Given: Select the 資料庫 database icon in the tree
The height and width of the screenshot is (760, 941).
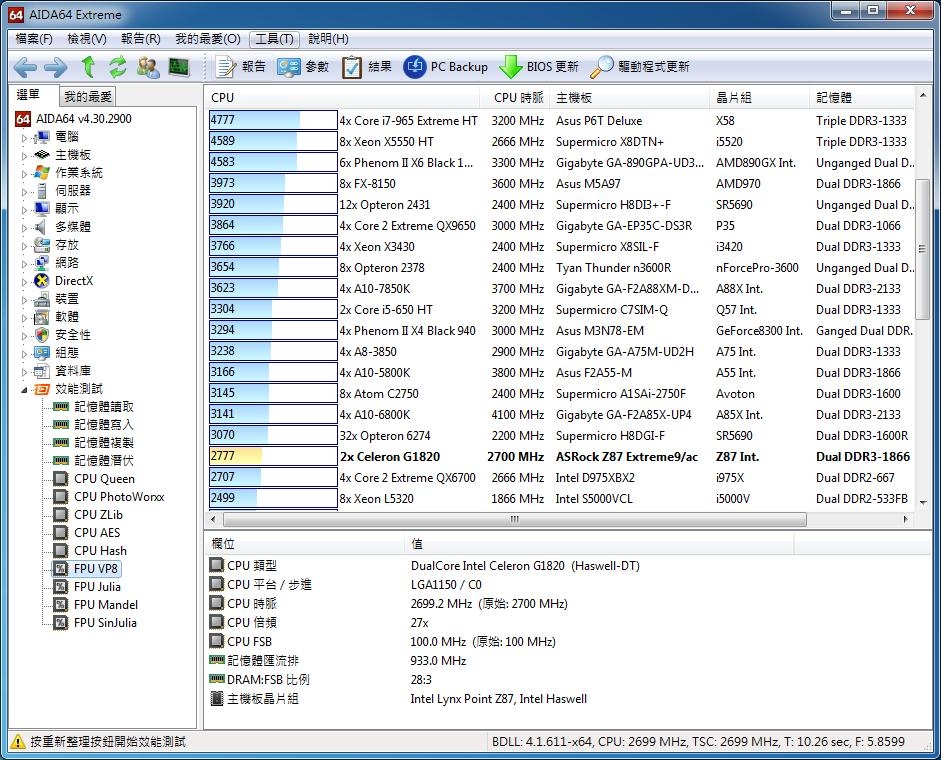Looking at the screenshot, I should click(x=41, y=371).
